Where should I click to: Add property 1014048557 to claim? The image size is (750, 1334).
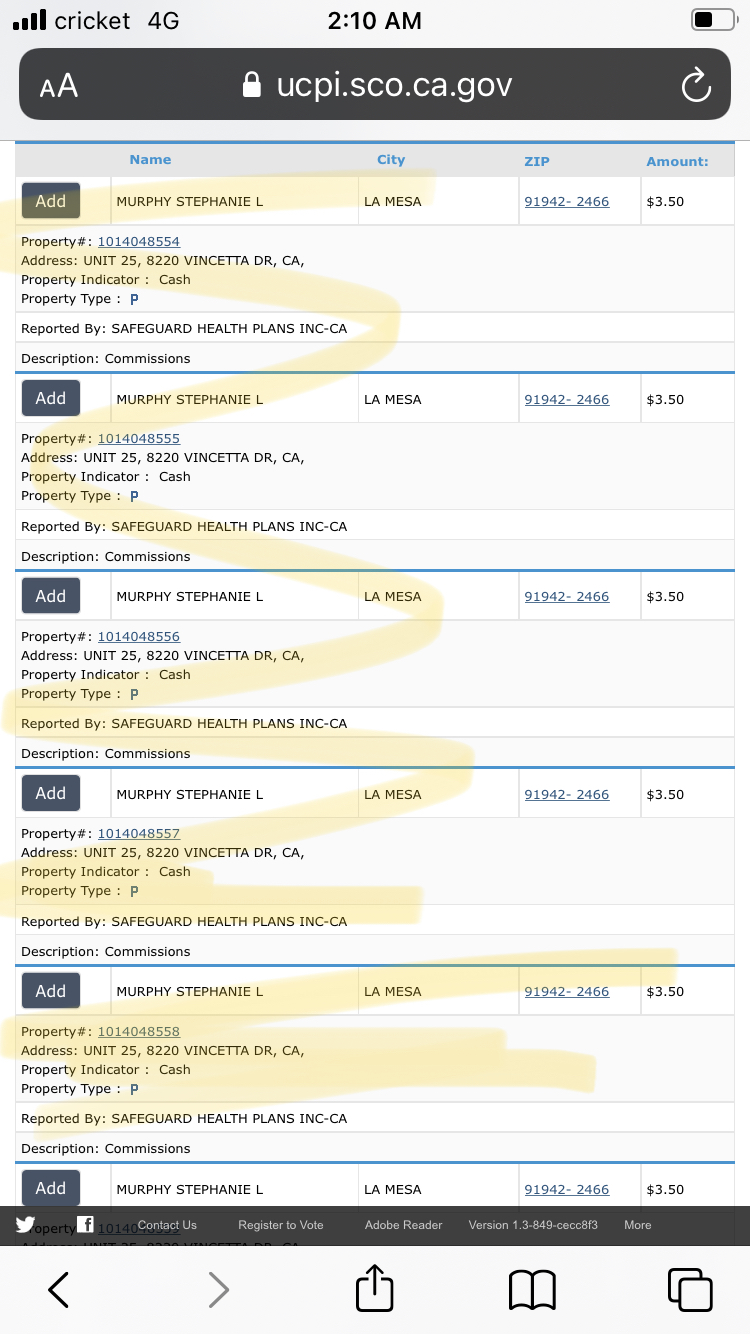[51, 793]
